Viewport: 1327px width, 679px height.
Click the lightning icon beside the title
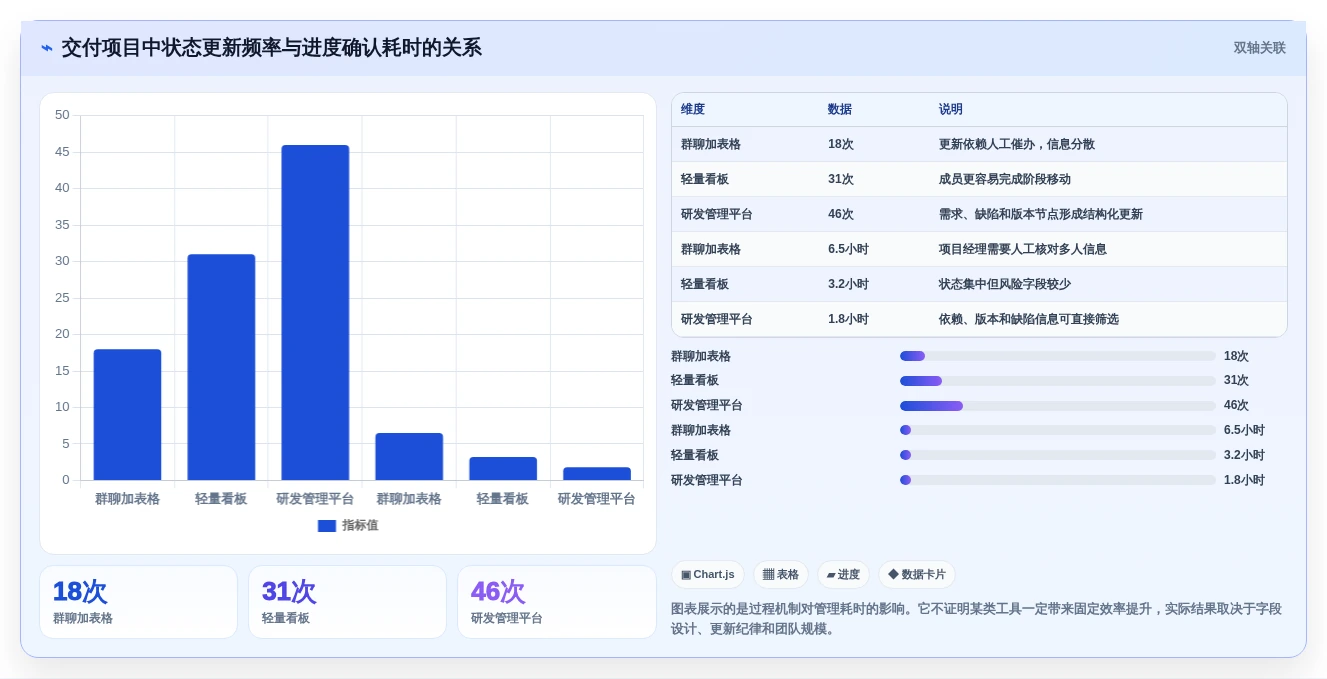pyautogui.click(x=47, y=48)
